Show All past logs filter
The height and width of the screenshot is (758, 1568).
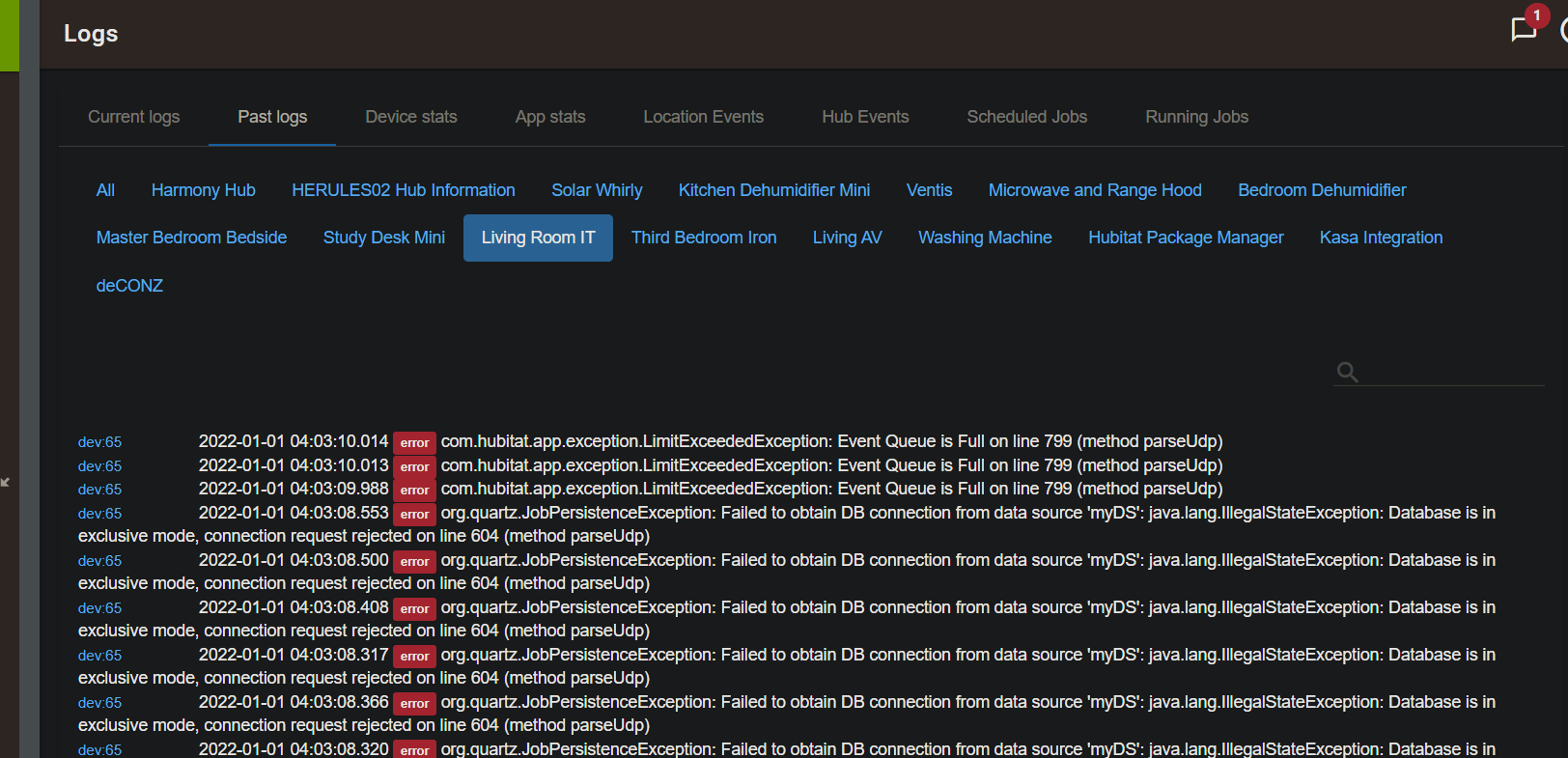coord(105,190)
